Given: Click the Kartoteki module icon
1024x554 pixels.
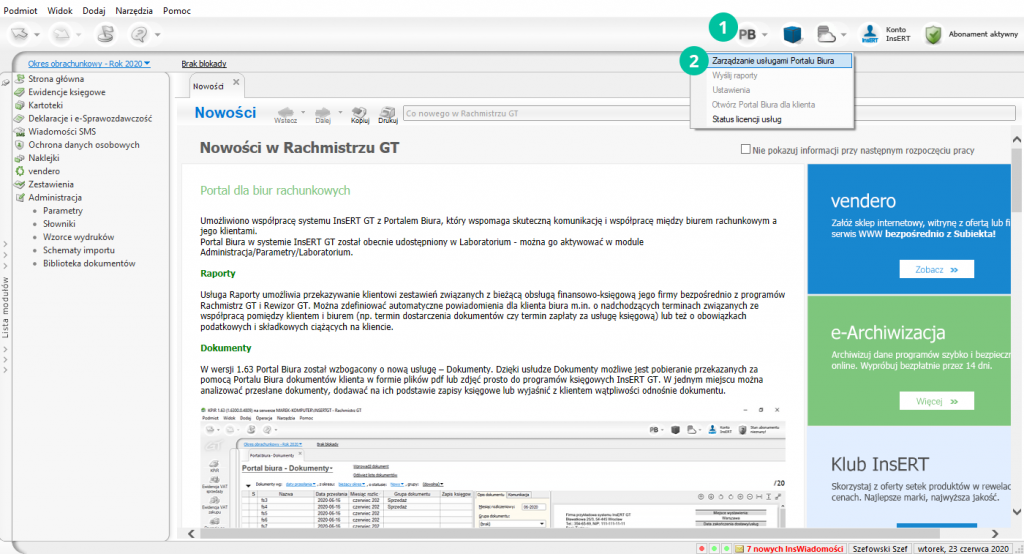Looking at the screenshot, I should [x=20, y=105].
